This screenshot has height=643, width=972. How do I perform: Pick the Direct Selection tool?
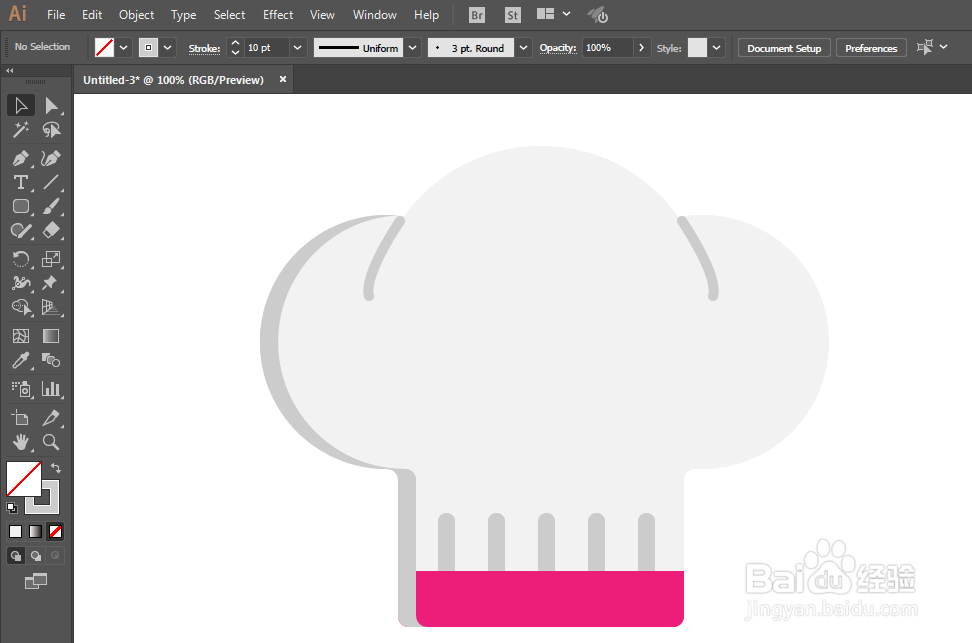[51, 105]
